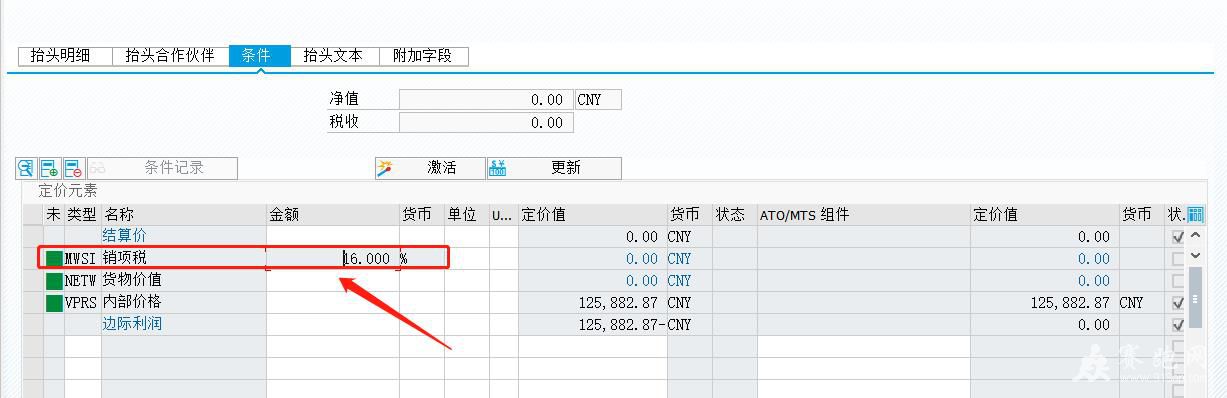
Task: Click the 单位 column header
Action: coord(467,215)
